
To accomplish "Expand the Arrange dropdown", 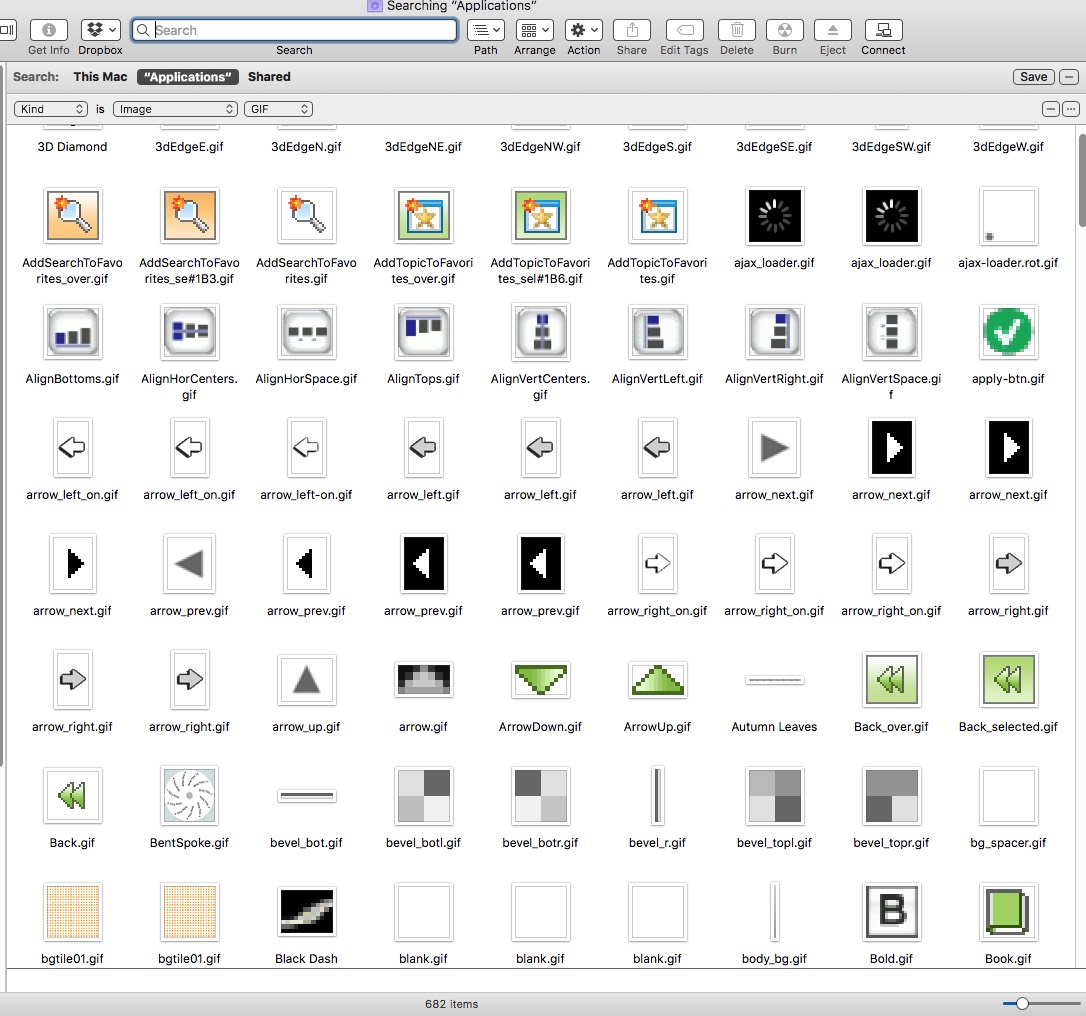I will 535,30.
